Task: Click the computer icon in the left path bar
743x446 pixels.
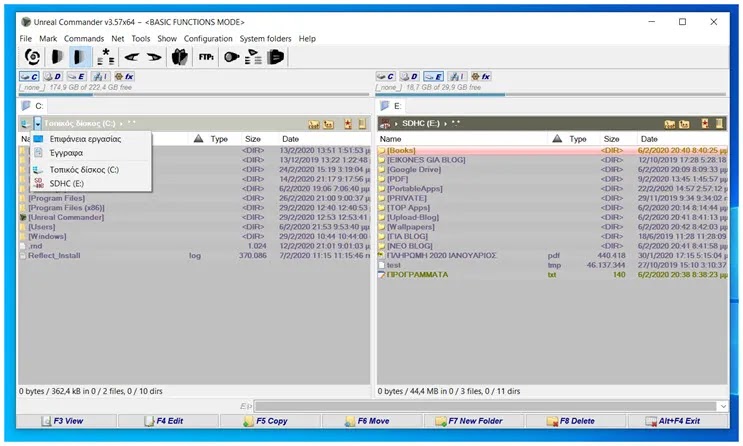Action: 26,124
